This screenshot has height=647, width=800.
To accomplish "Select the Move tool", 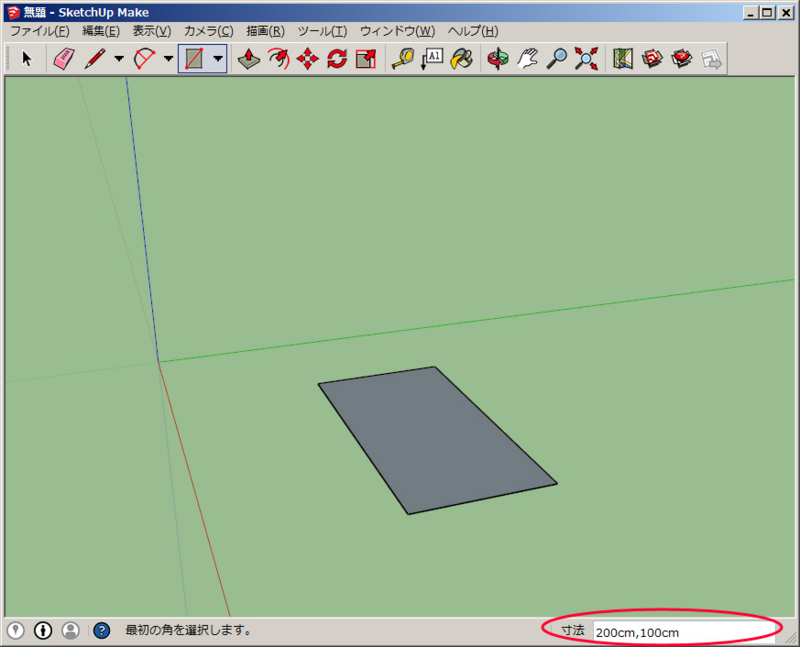I will pyautogui.click(x=308, y=60).
